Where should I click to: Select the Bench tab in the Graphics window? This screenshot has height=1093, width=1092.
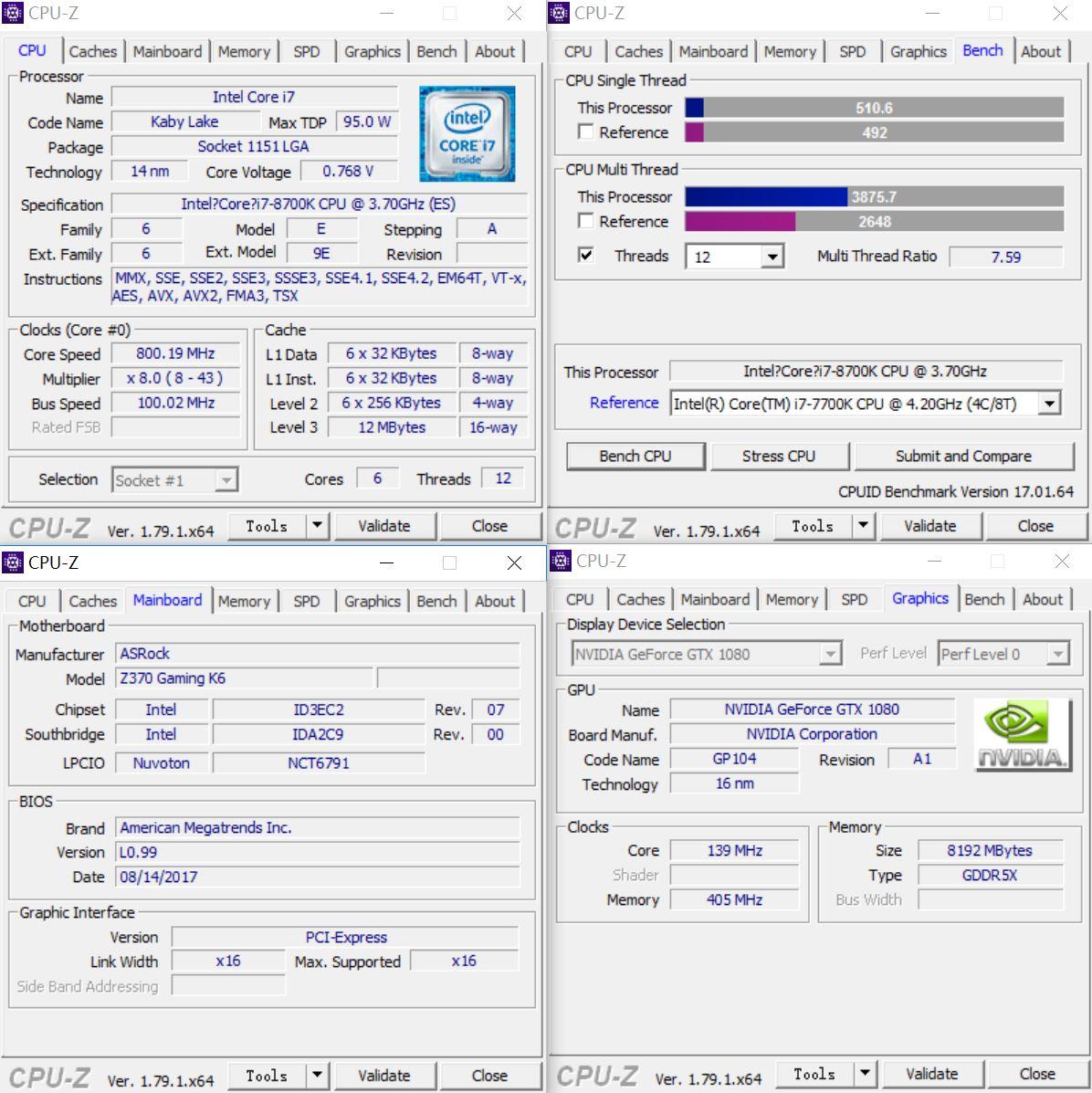tap(984, 600)
